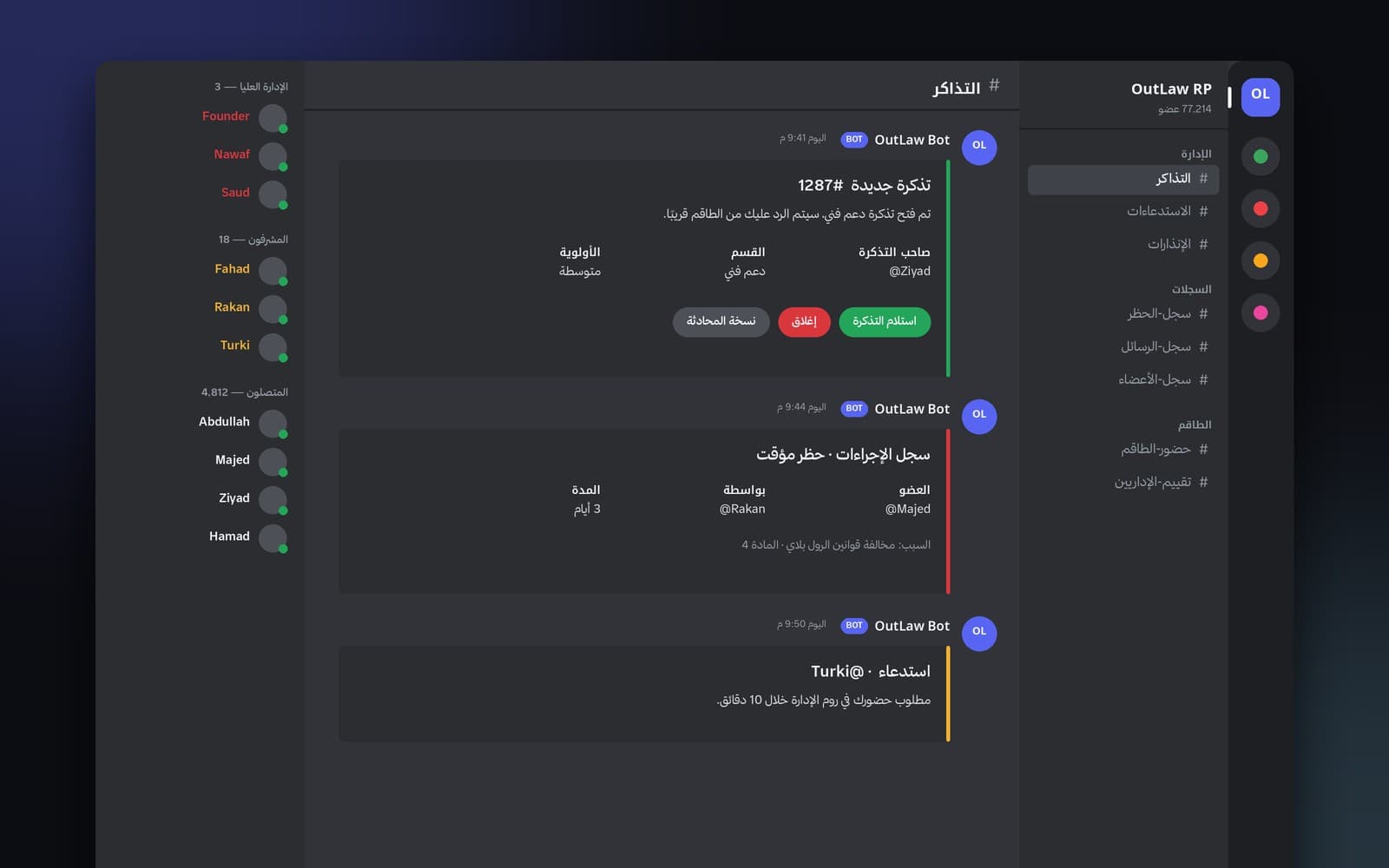Select the red dot server icon
1389x868 pixels.
point(1261,208)
